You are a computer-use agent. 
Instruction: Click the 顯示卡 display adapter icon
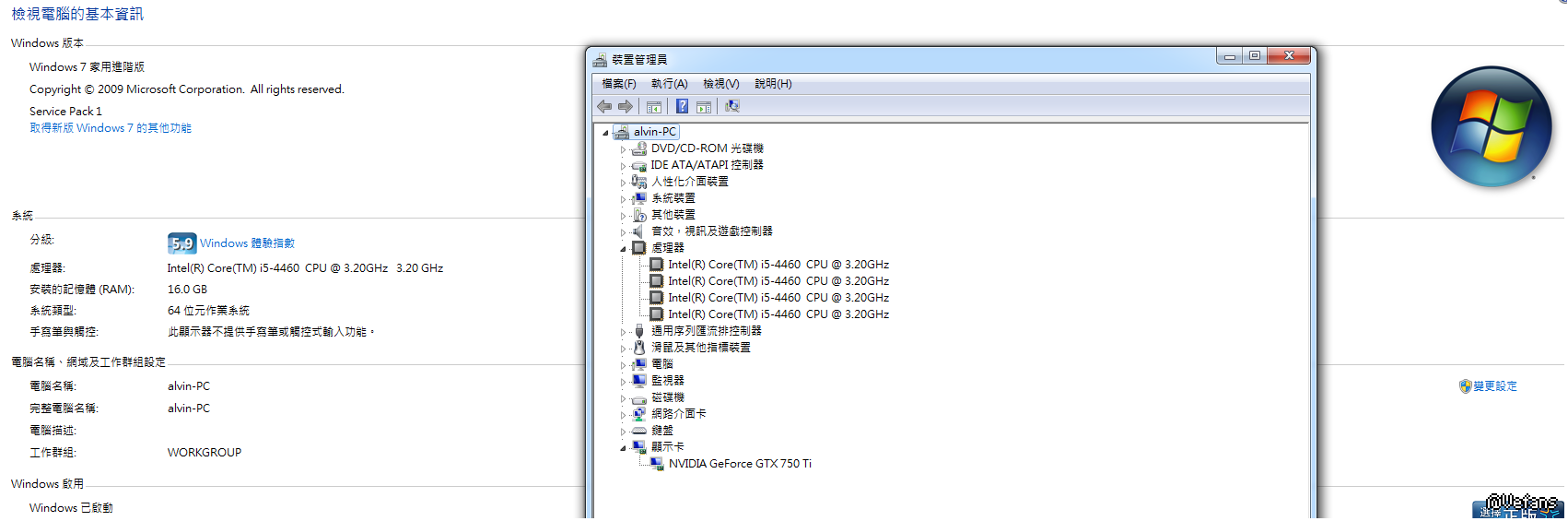639,447
